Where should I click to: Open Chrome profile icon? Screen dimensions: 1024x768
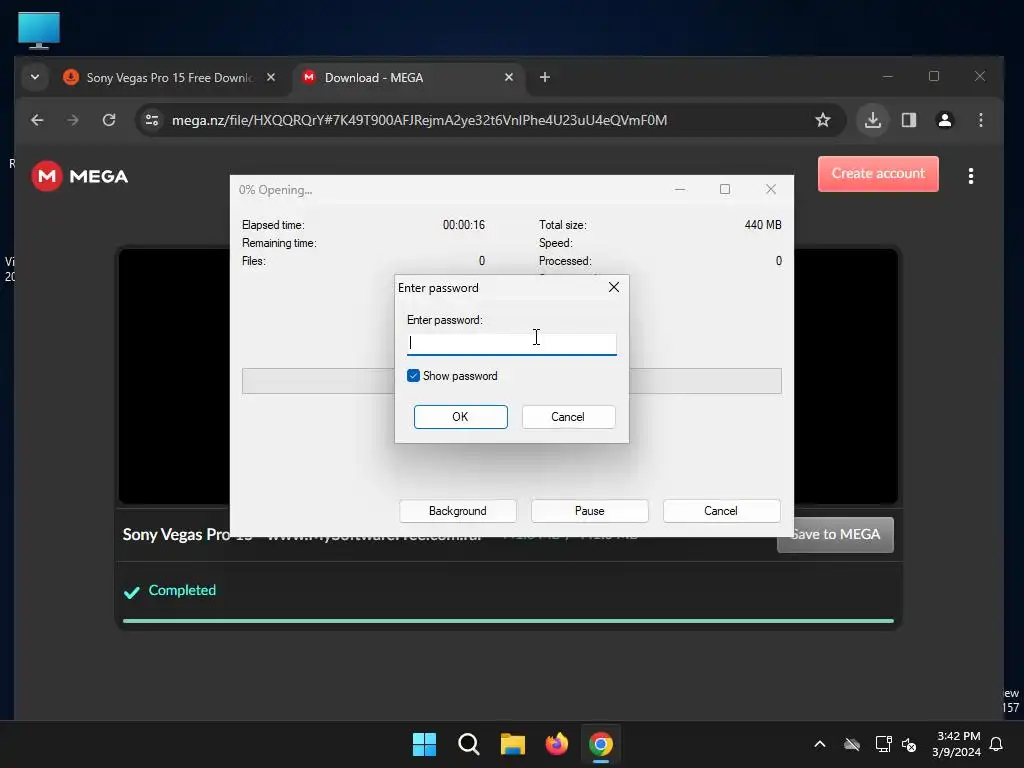point(945,120)
